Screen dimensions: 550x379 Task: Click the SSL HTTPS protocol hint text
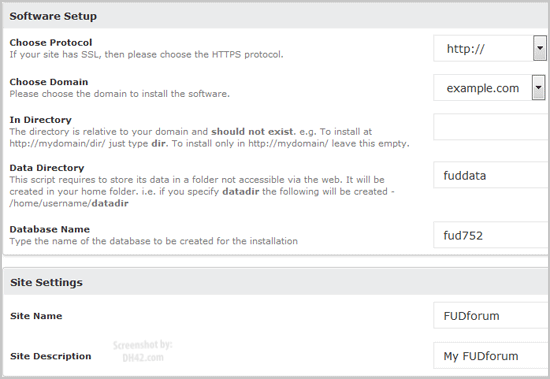tap(146, 54)
